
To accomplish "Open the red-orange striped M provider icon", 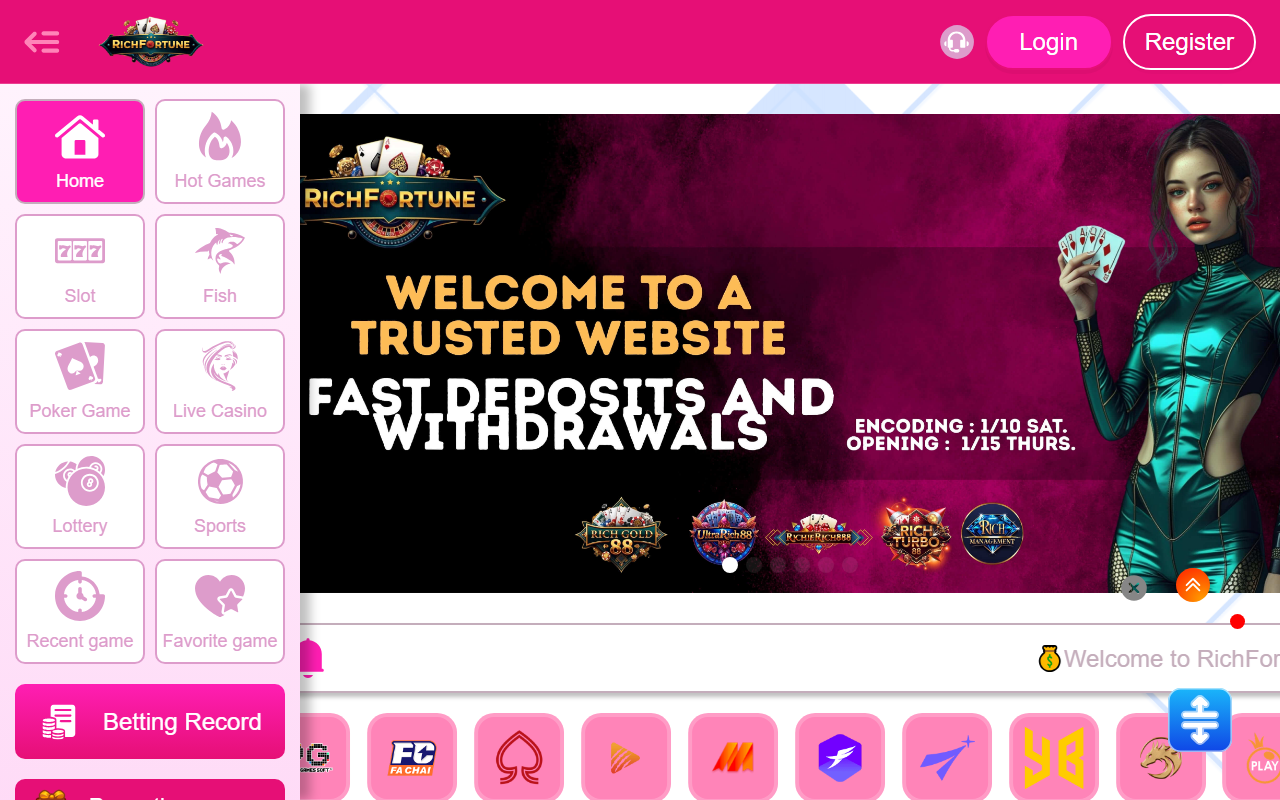I will [x=733, y=758].
